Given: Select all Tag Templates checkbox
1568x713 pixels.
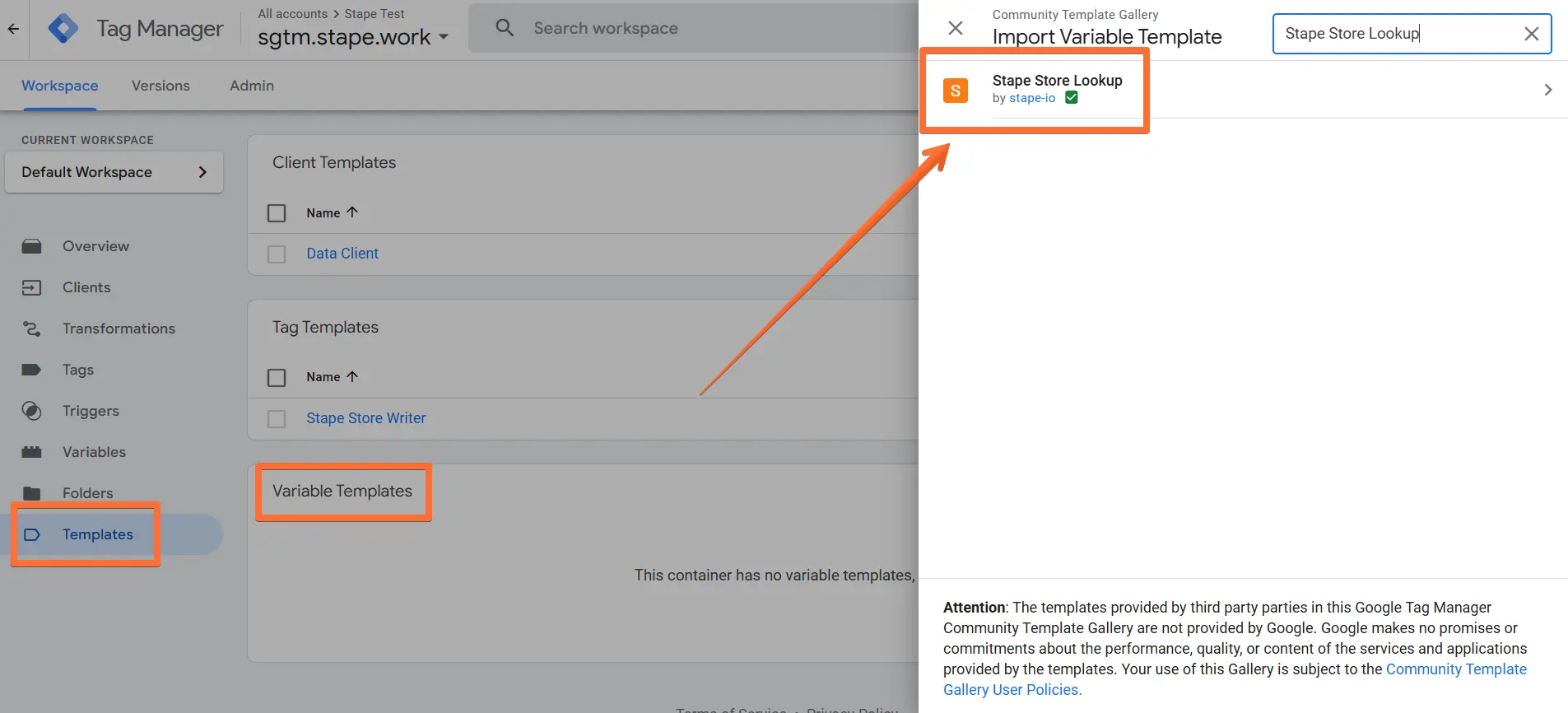Looking at the screenshot, I should tap(277, 377).
